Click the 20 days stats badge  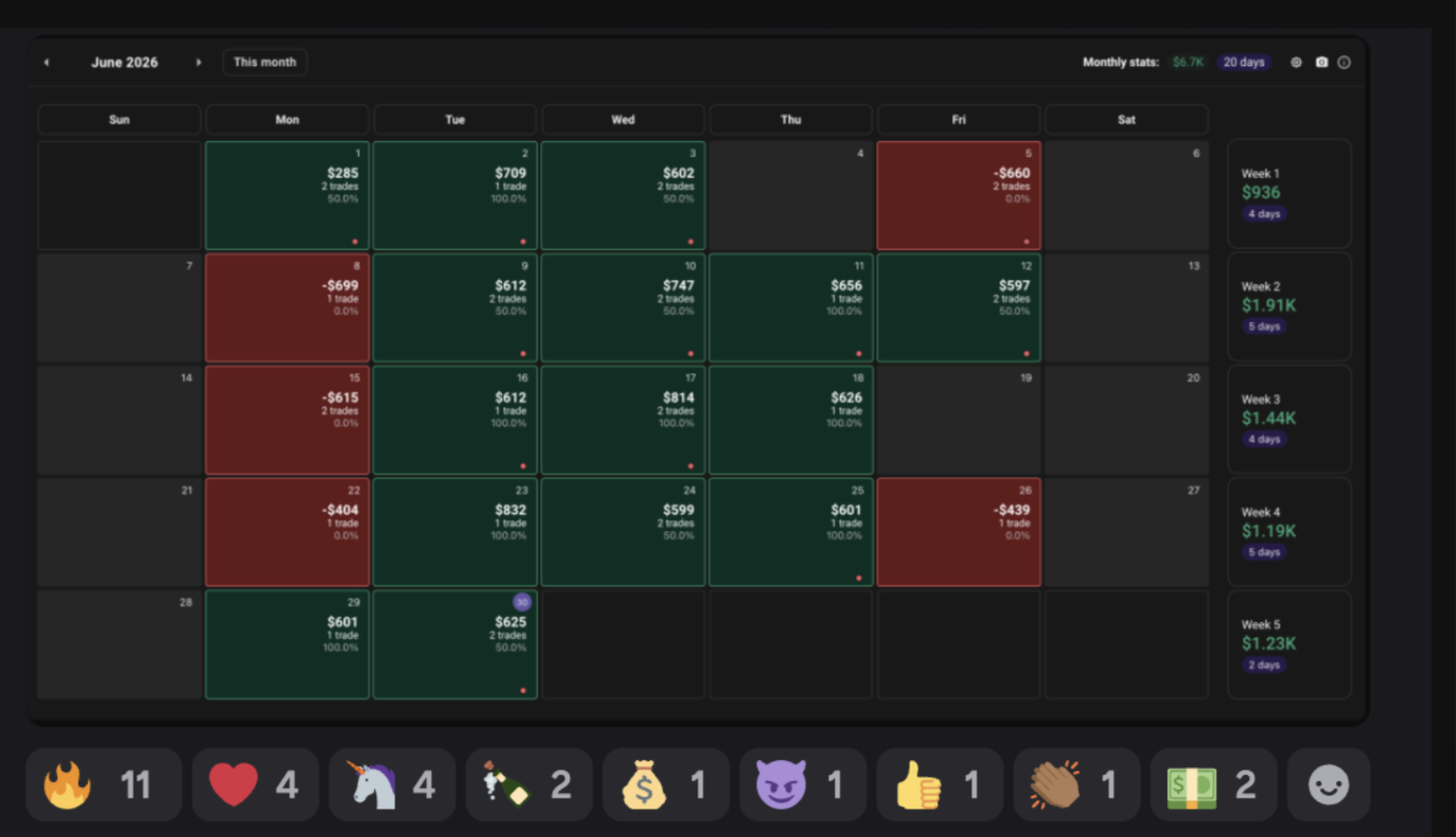click(1244, 62)
